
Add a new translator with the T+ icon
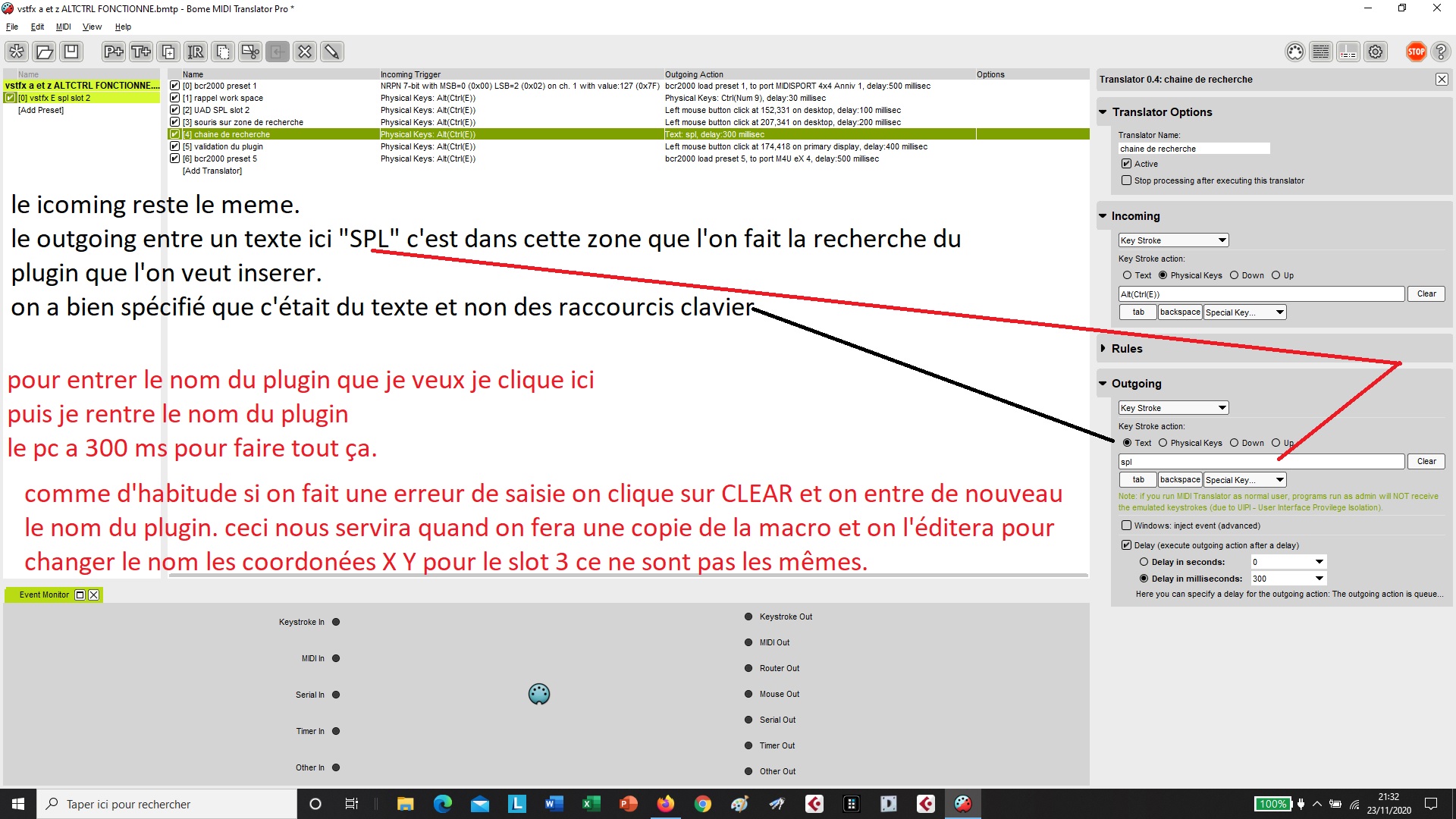point(140,52)
